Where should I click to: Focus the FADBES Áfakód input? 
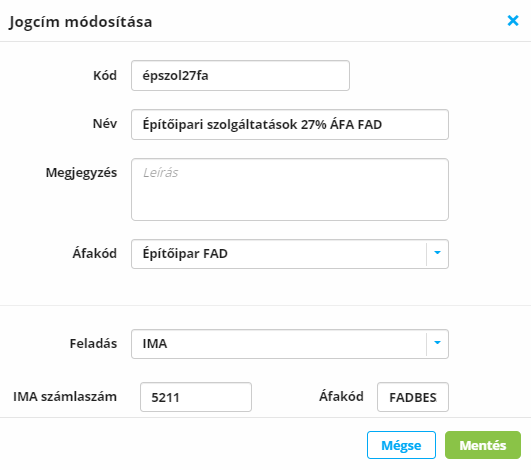(x=413, y=397)
